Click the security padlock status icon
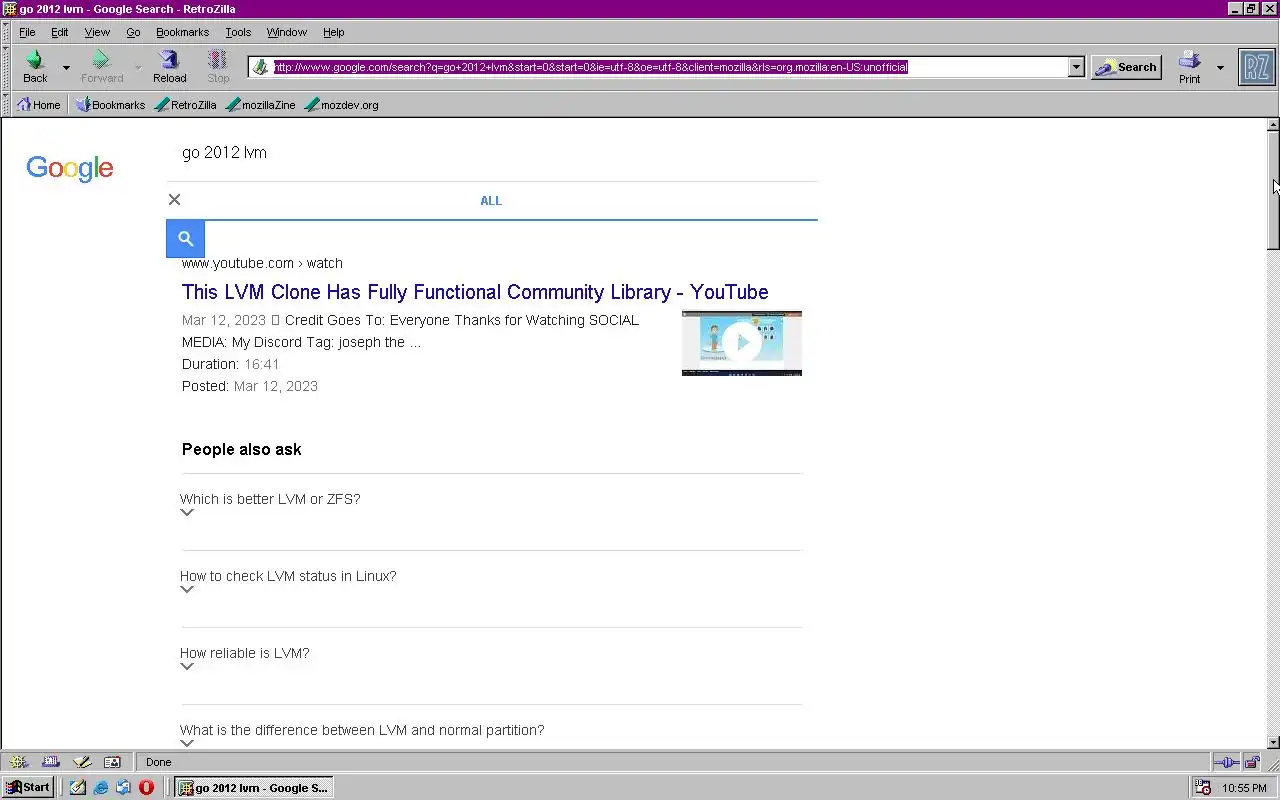The width and height of the screenshot is (1280, 800). click(x=1251, y=762)
